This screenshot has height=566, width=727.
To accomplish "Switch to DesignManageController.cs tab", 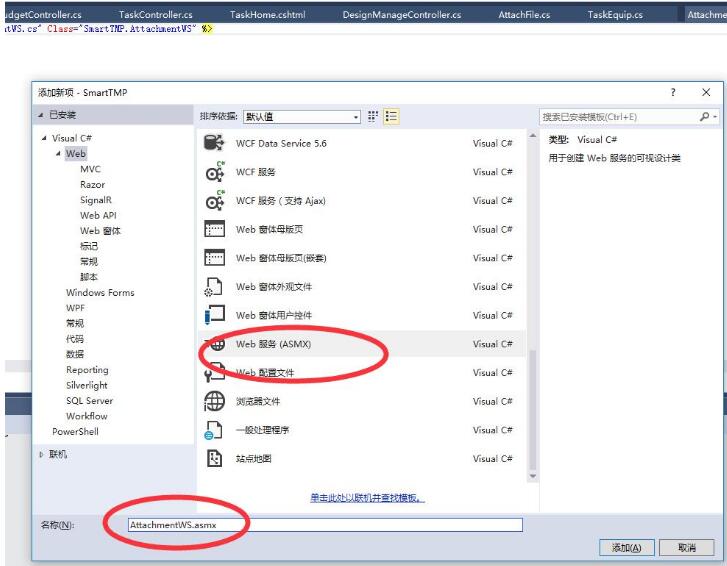I will tap(402, 15).
